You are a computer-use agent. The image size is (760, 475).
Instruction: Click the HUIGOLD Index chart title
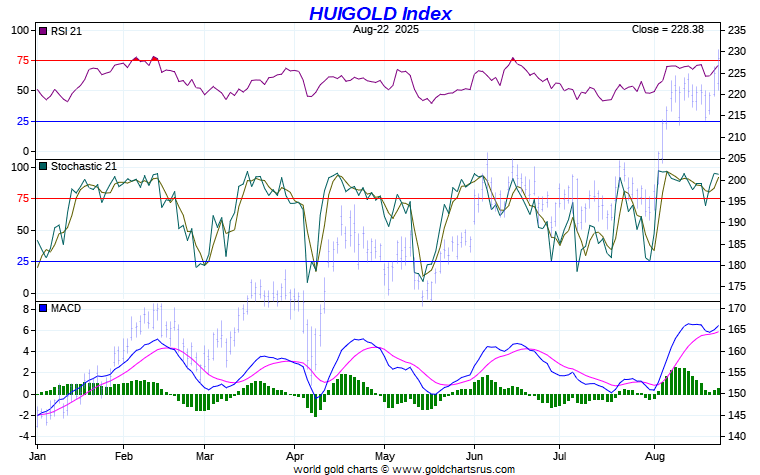point(380,13)
